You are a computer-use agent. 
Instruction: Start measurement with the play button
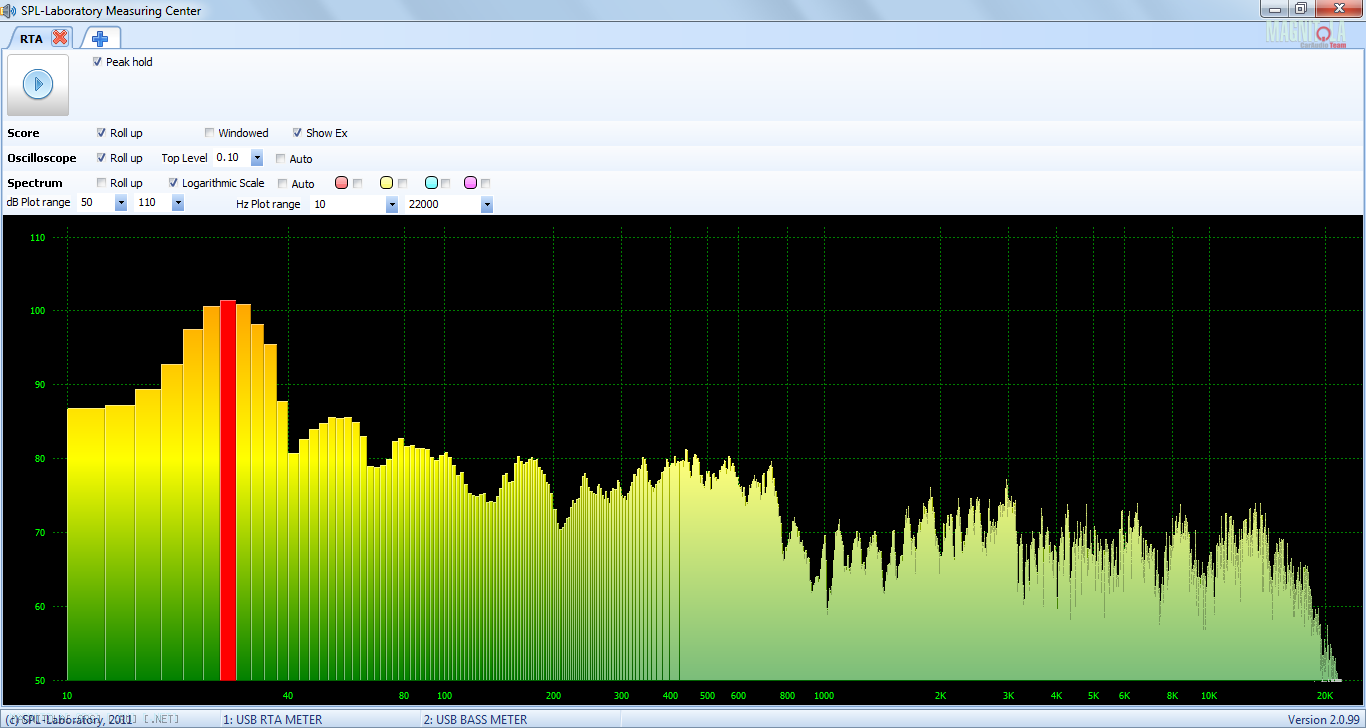(38, 84)
